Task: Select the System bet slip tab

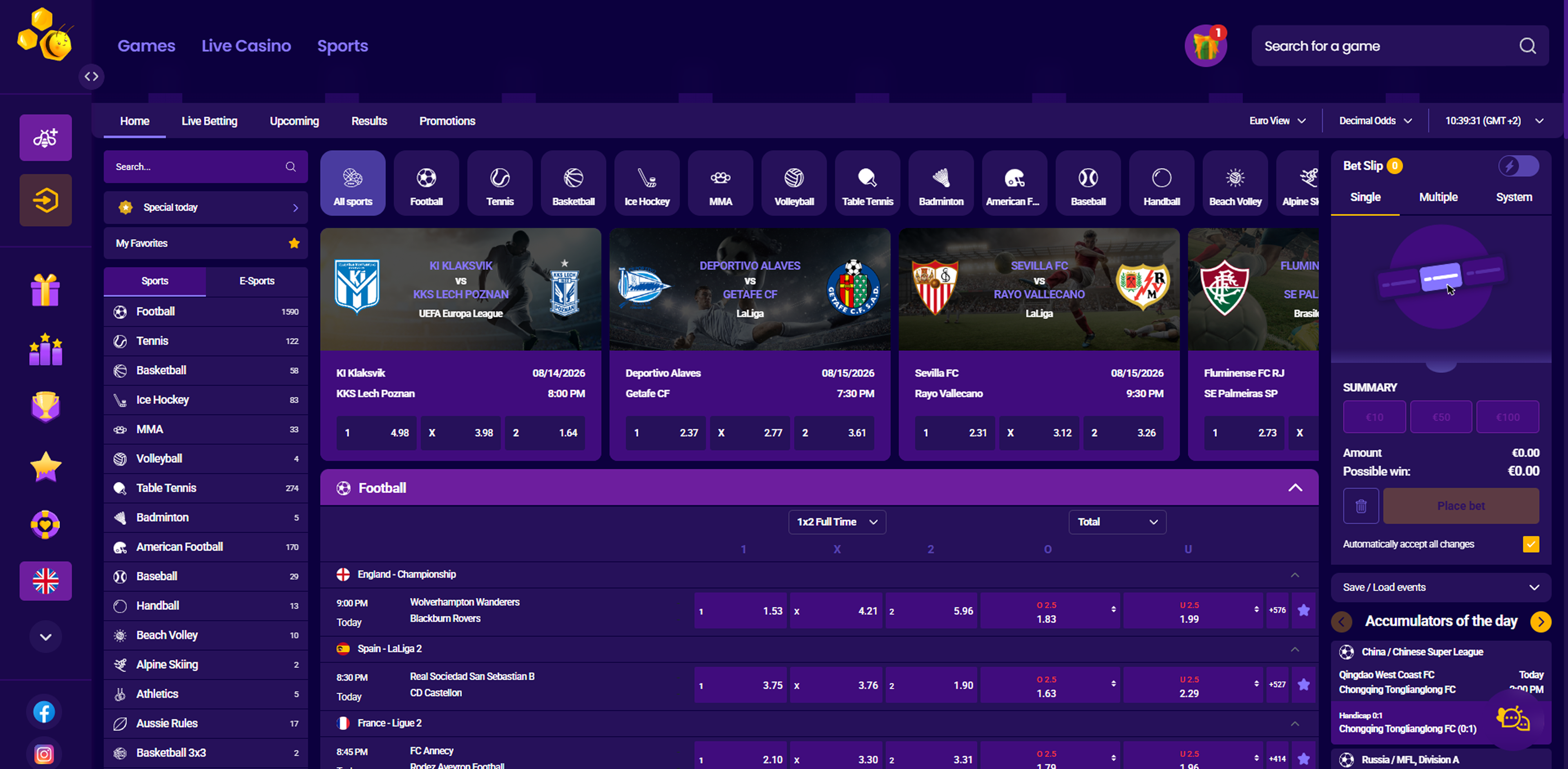Action: point(1514,197)
